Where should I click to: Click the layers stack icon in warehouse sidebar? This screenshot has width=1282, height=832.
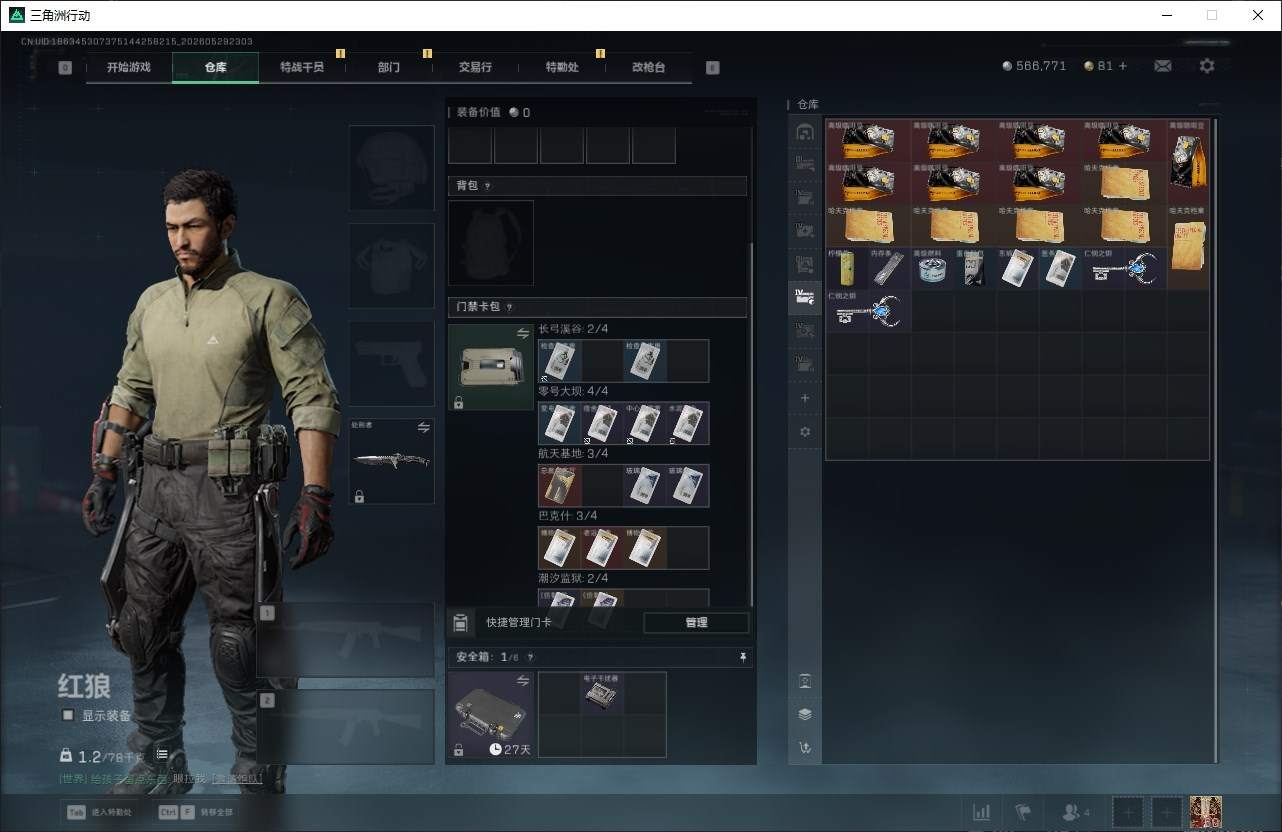(805, 714)
